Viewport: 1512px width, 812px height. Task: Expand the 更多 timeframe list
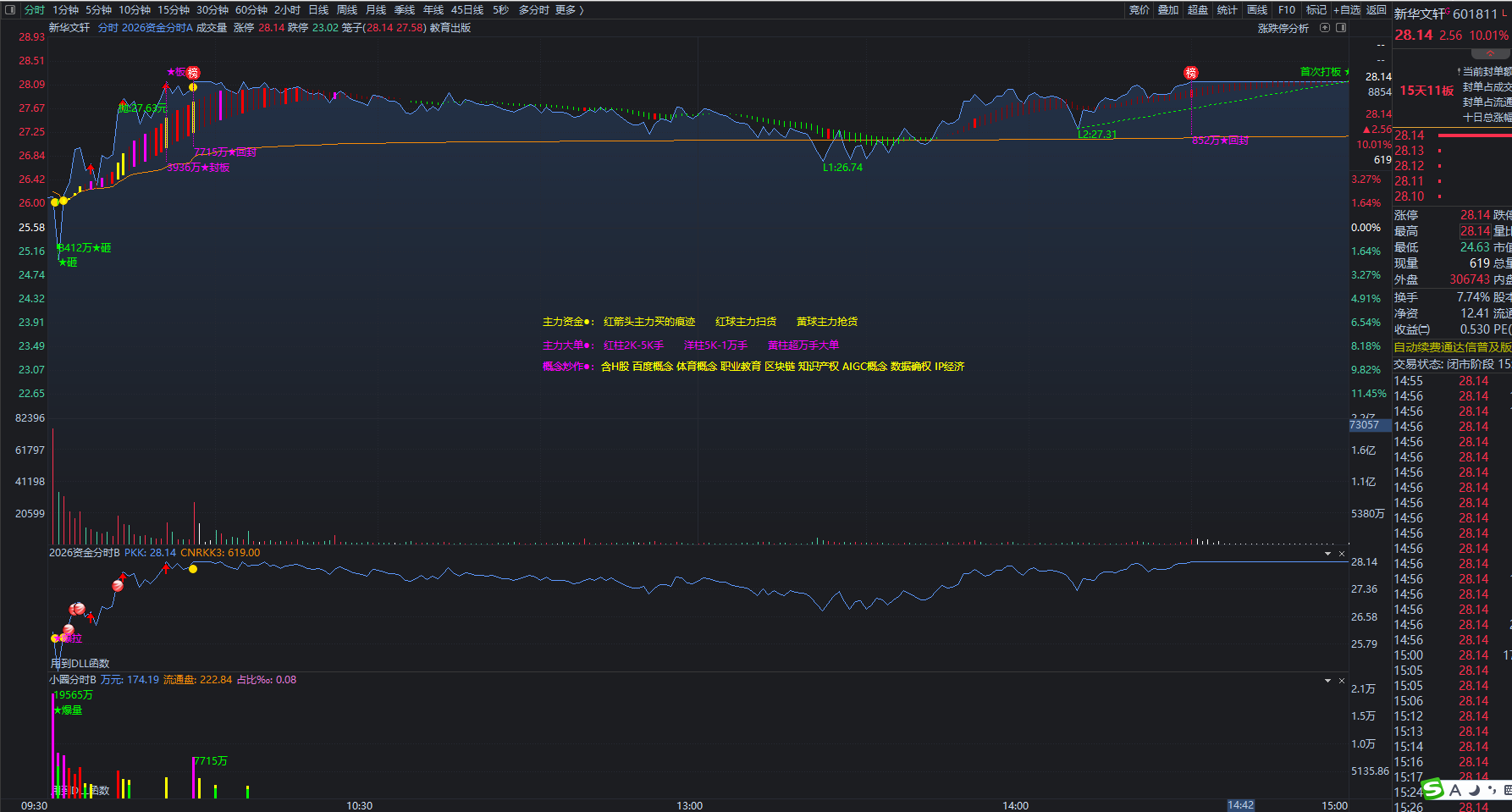pyautogui.click(x=569, y=10)
